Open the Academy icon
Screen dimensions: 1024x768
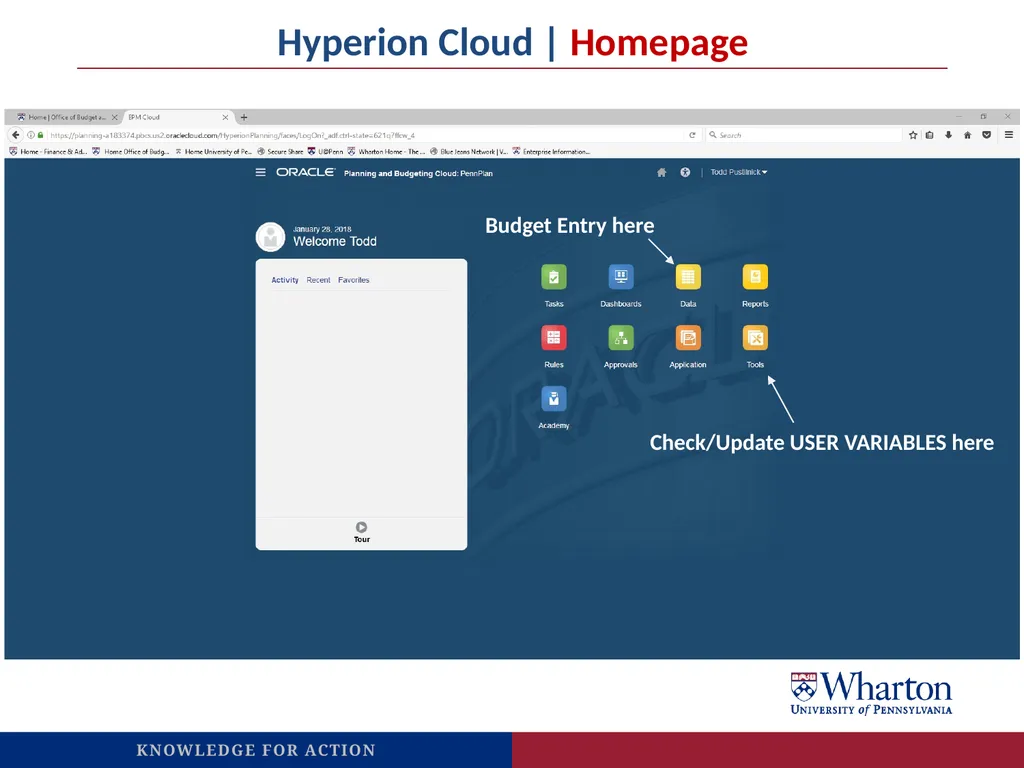click(553, 398)
